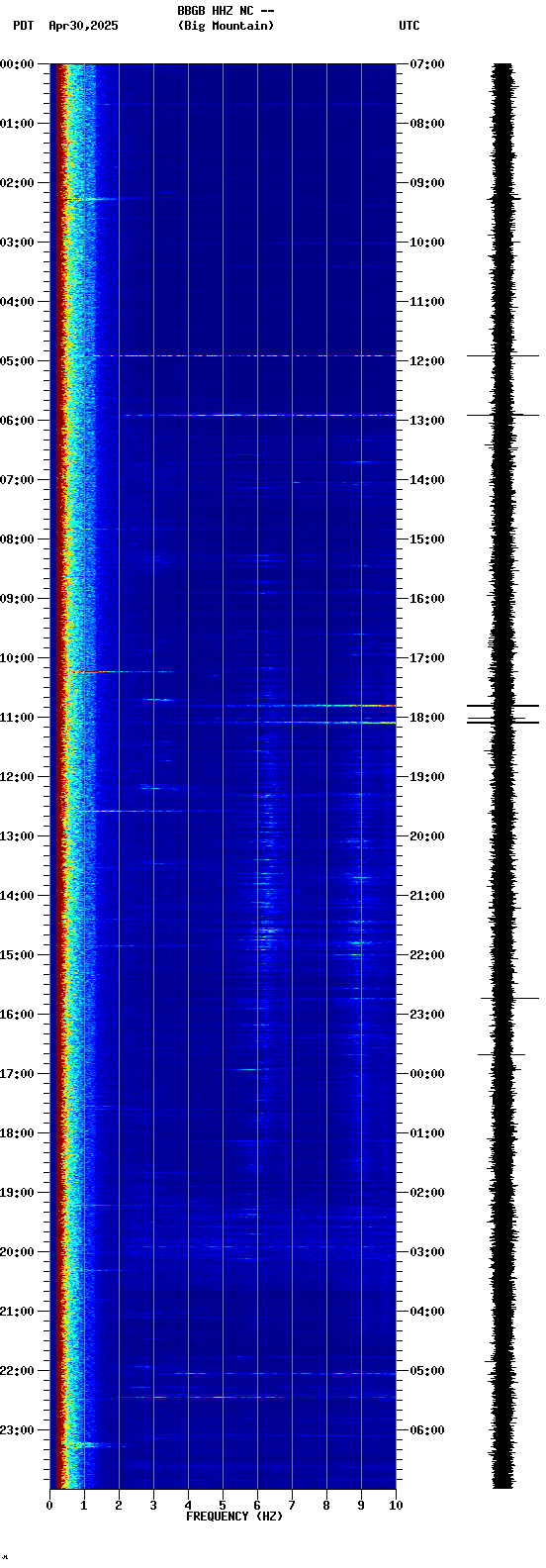
Task: Click the UTC axis label 23:00
Action: click(427, 1015)
